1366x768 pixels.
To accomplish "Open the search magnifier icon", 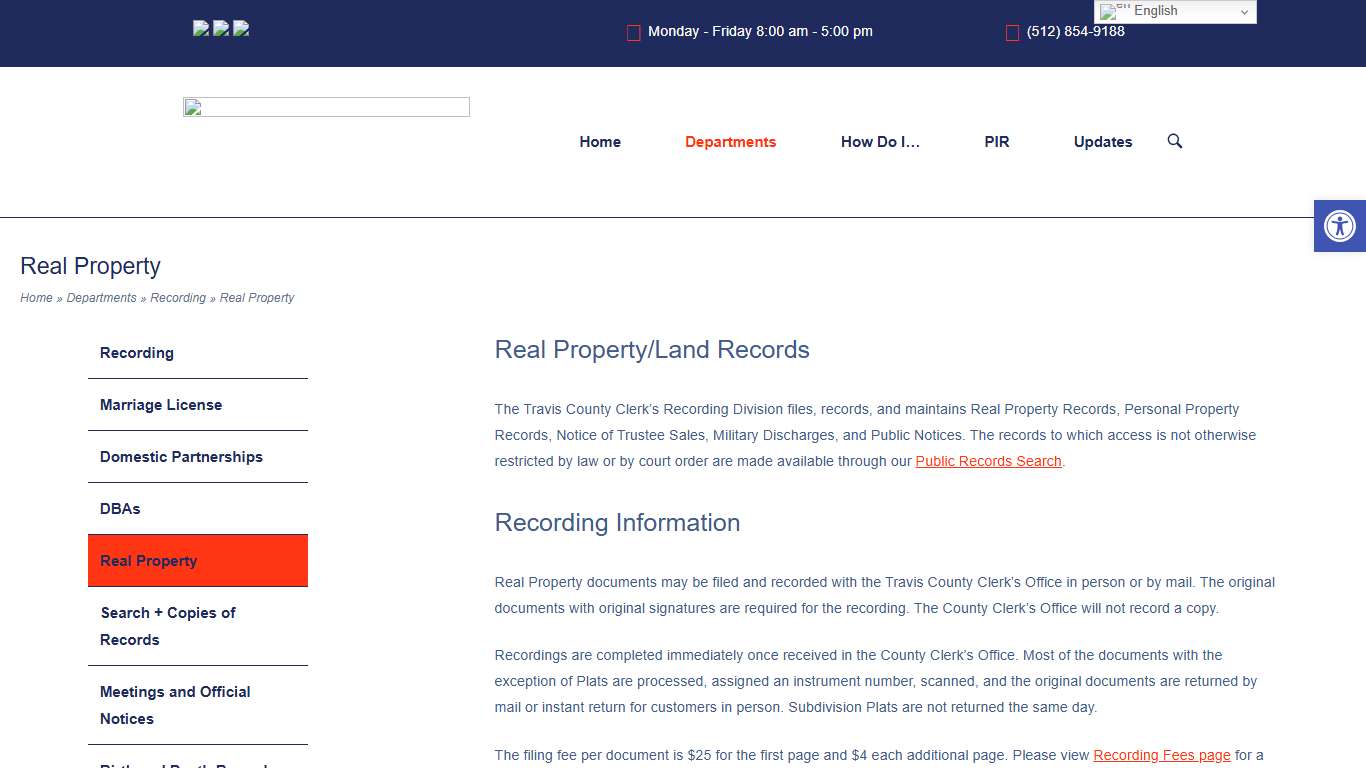I will (1174, 141).
